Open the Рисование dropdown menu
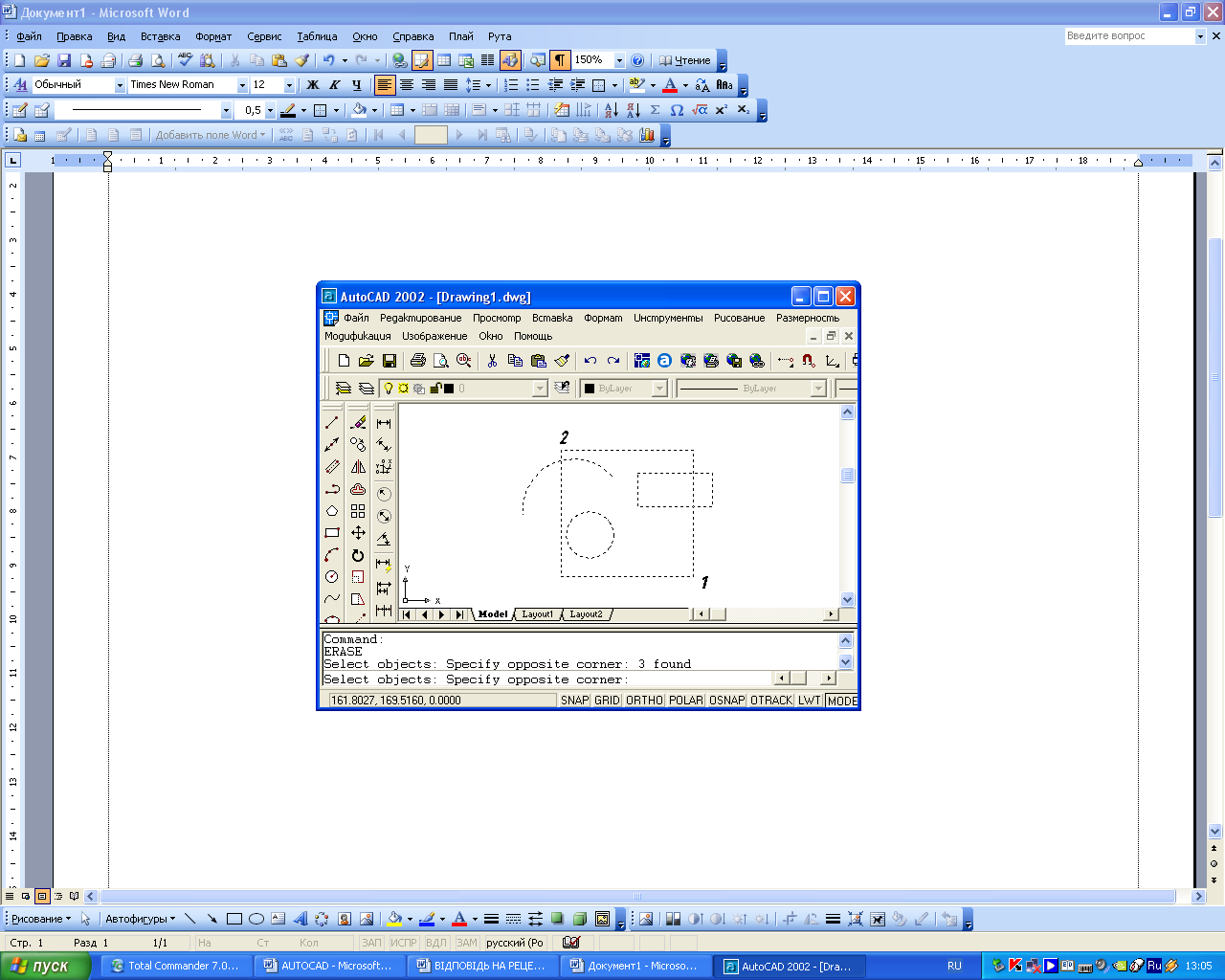Screen dimensions: 1225x980 (40, 919)
